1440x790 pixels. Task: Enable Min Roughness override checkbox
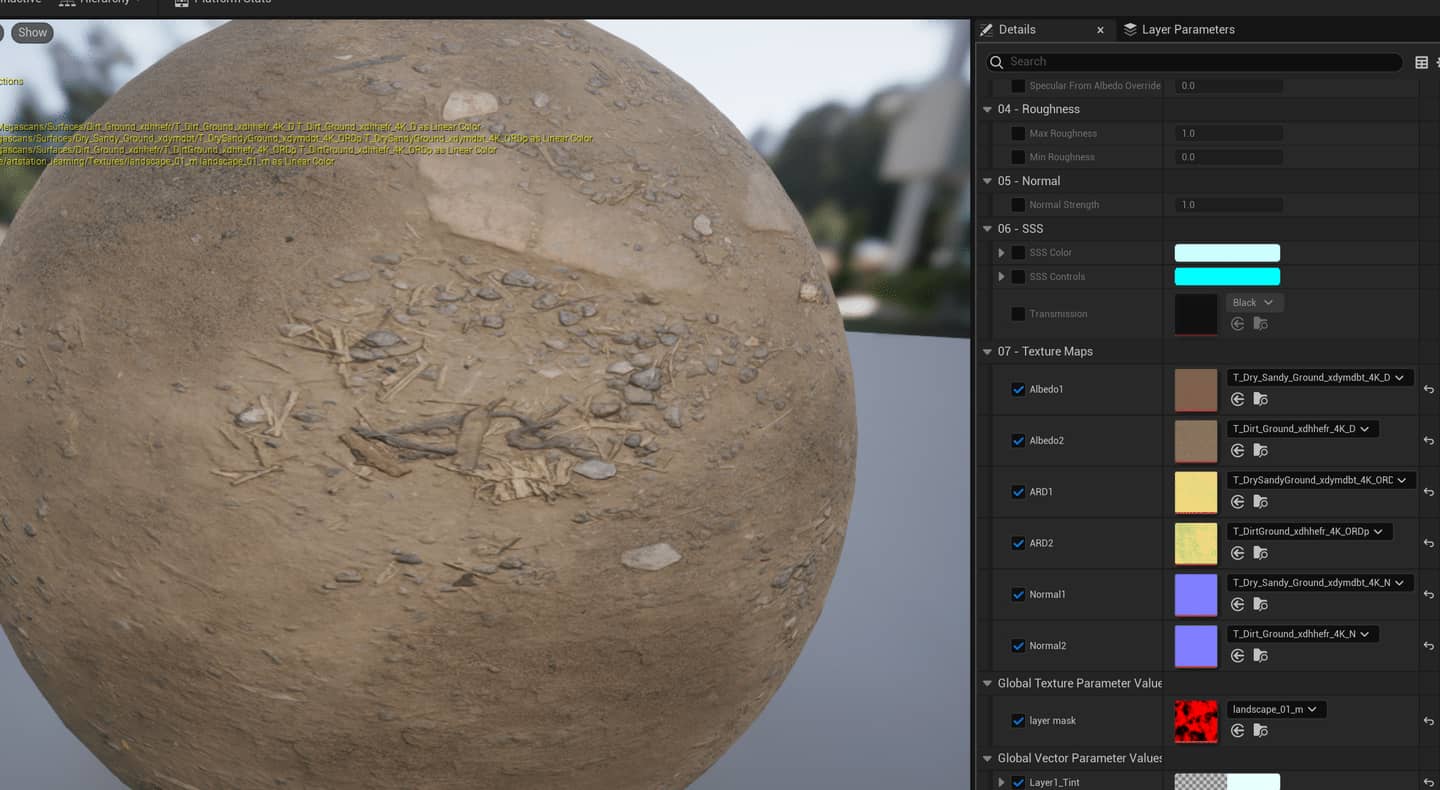pyautogui.click(x=1018, y=157)
